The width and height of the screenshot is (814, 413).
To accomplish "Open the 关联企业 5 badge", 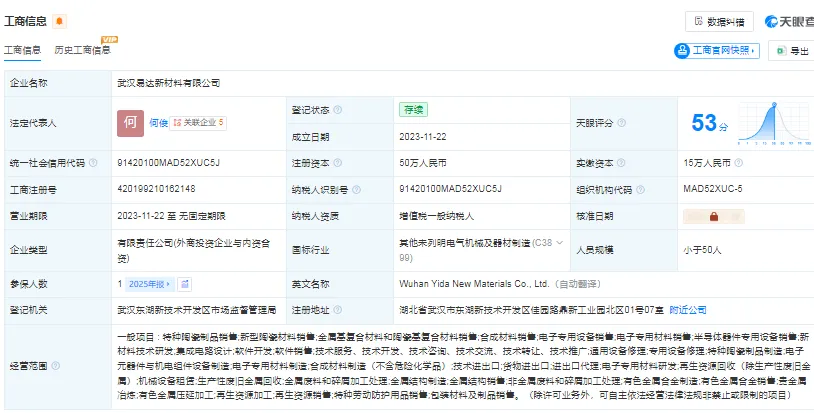I will 198,123.
